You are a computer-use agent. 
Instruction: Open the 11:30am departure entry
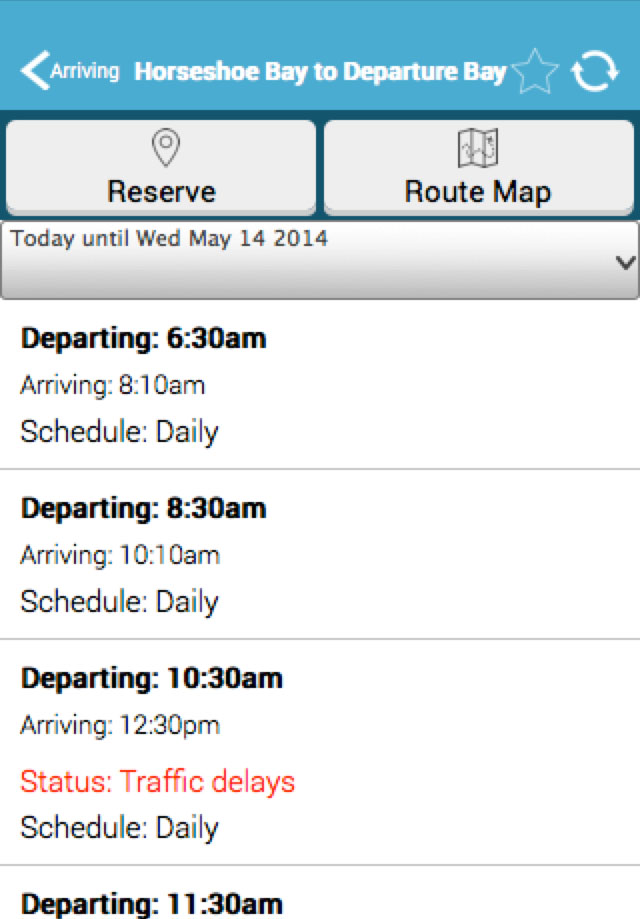click(x=152, y=904)
